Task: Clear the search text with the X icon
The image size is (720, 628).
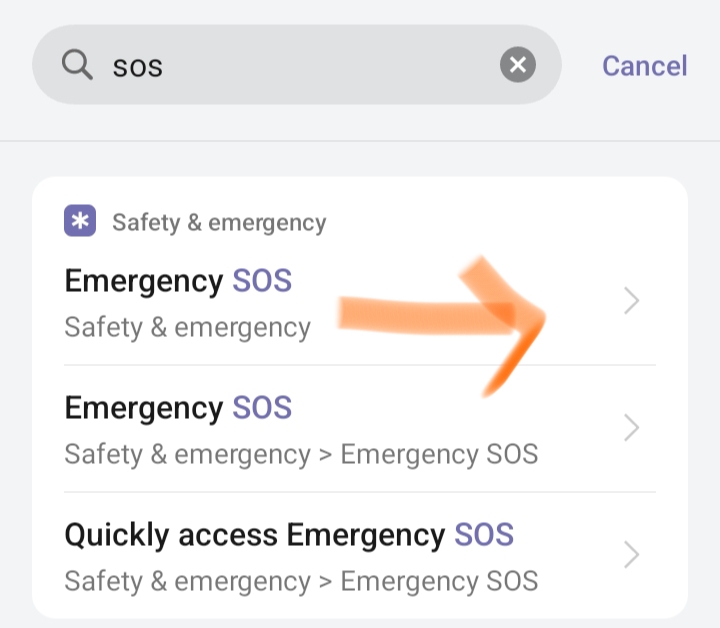Action: [517, 66]
